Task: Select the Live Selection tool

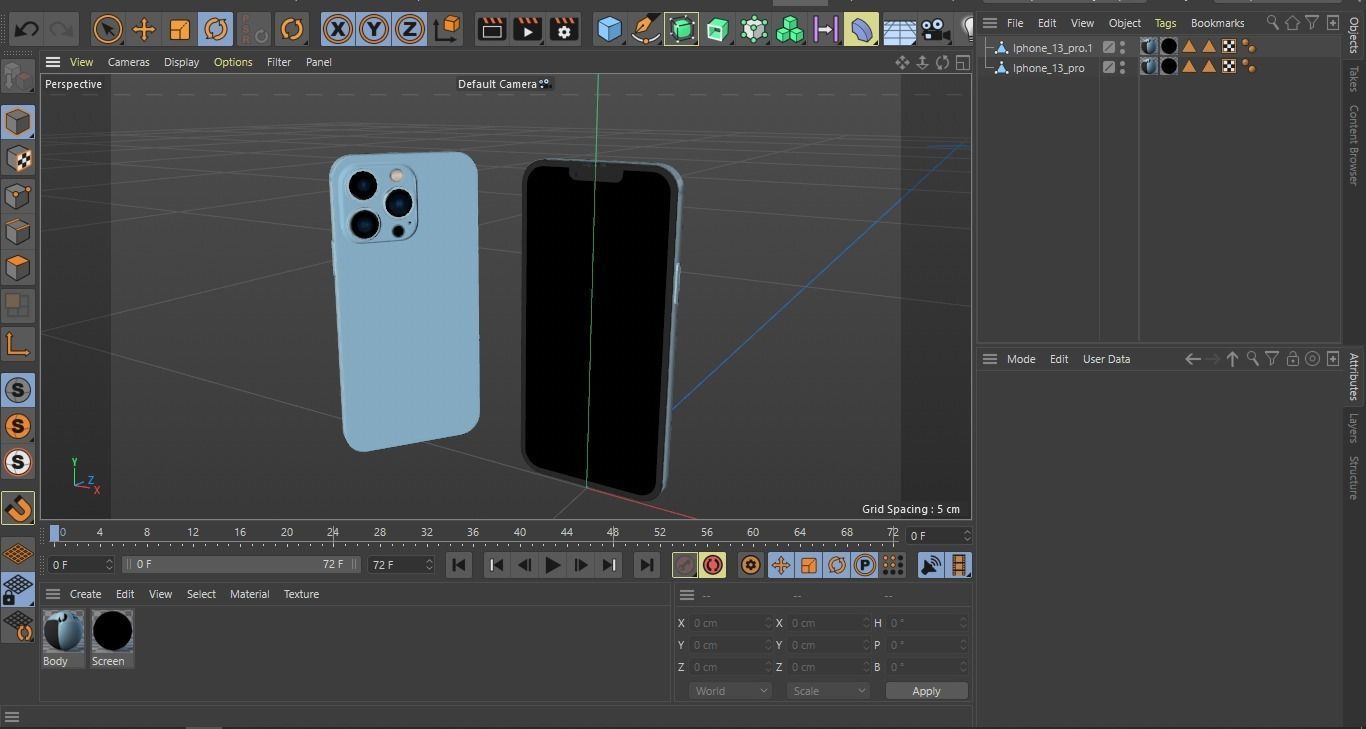Action: coord(107,29)
